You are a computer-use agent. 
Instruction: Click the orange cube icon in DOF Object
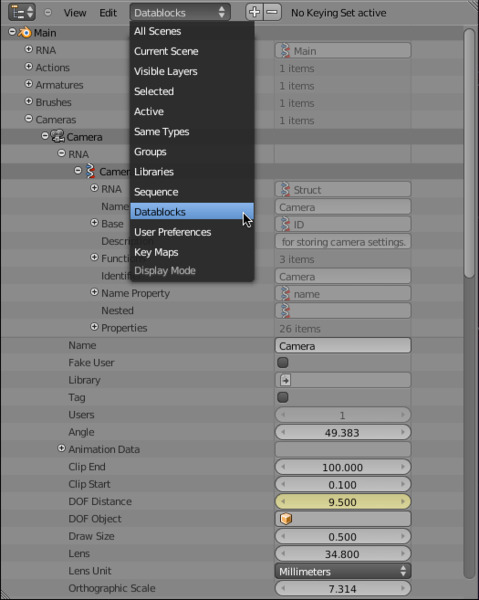click(286, 518)
